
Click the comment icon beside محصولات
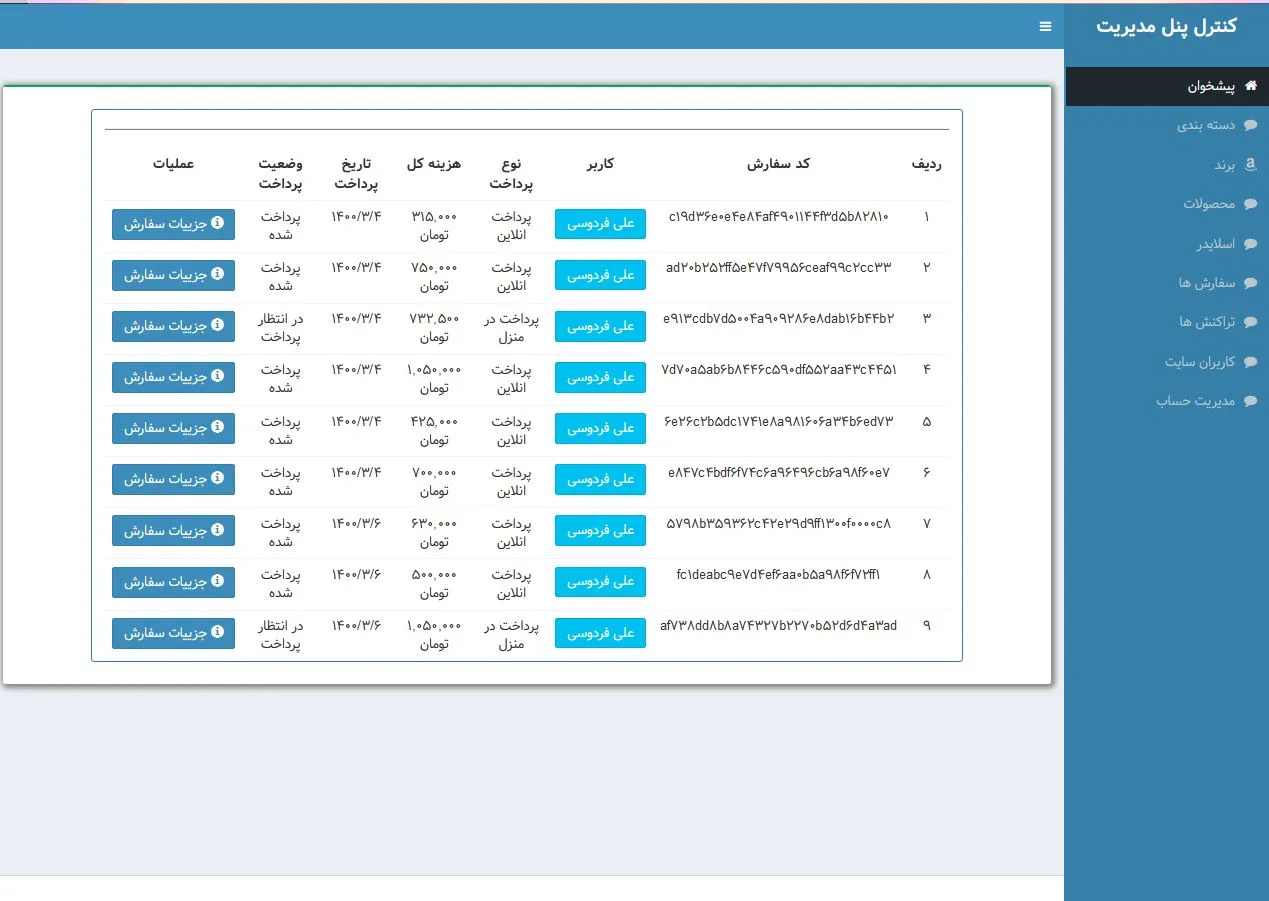coord(1250,204)
